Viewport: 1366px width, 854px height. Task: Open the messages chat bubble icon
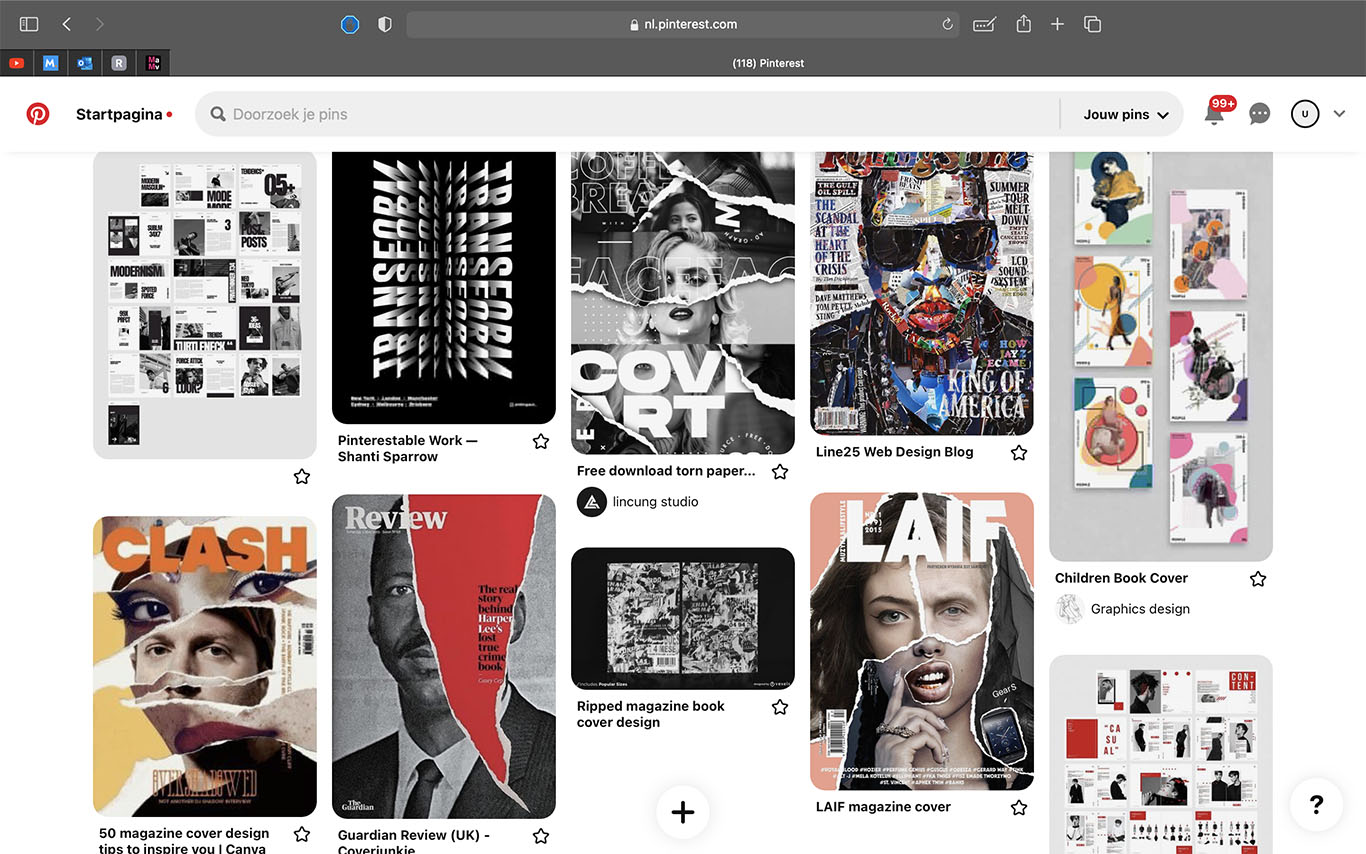(x=1260, y=114)
